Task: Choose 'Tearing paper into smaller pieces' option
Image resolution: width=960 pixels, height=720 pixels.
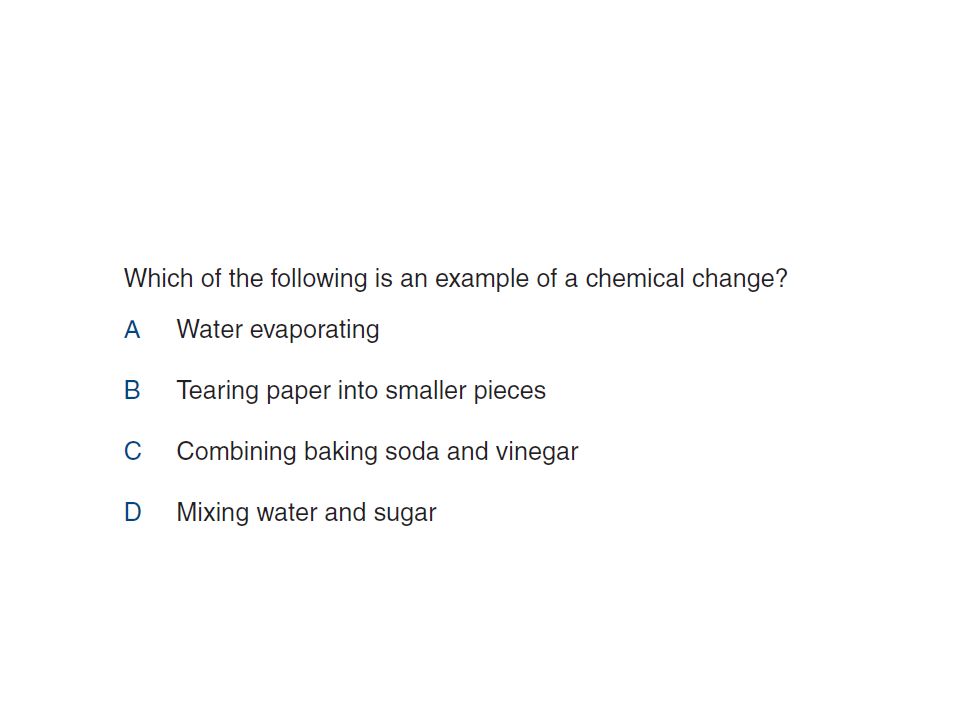Action: tap(361, 391)
